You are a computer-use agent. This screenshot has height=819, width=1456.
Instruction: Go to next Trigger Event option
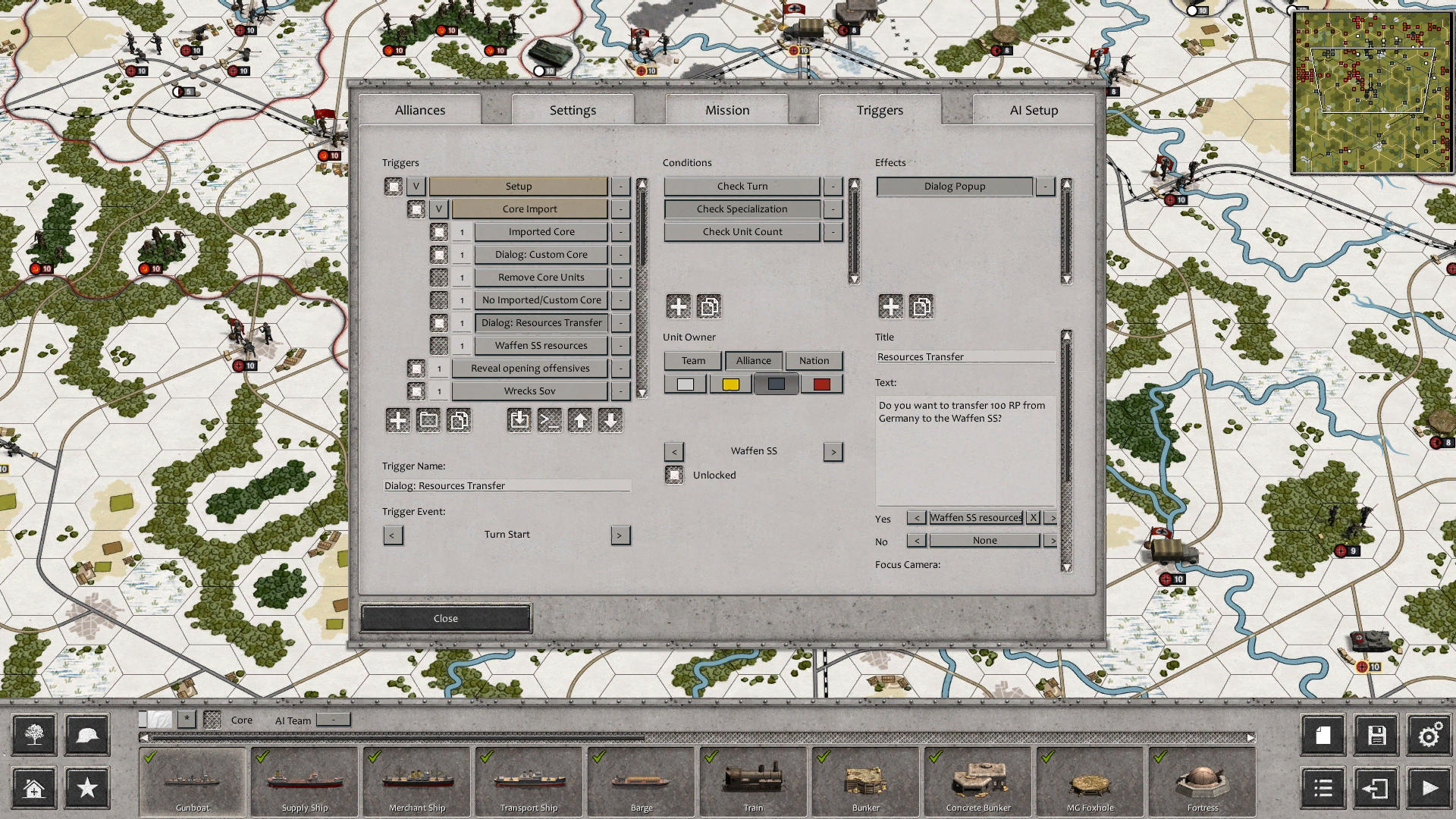click(620, 535)
